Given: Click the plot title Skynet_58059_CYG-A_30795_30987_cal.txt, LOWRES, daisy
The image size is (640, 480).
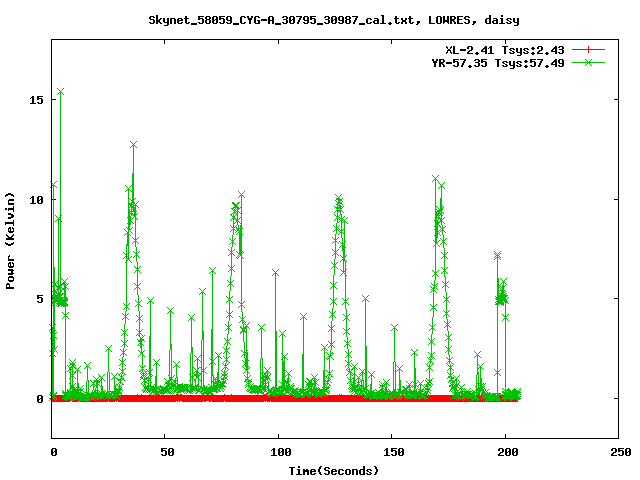Looking at the screenshot, I should (333, 20).
